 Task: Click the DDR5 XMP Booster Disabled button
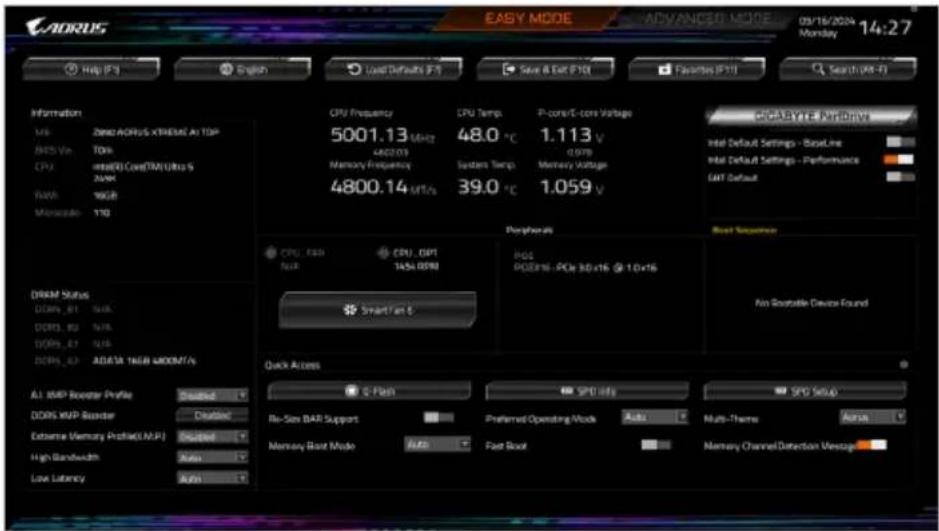(x=212, y=415)
